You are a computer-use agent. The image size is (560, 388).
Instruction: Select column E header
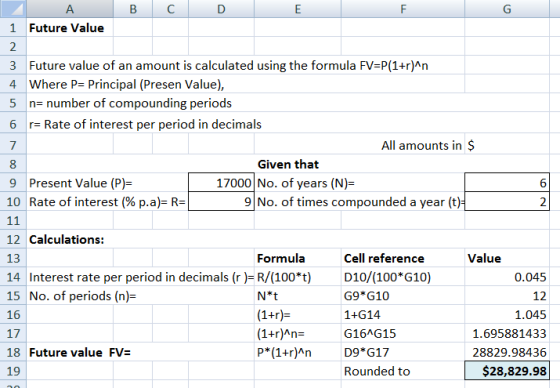coord(298,9)
